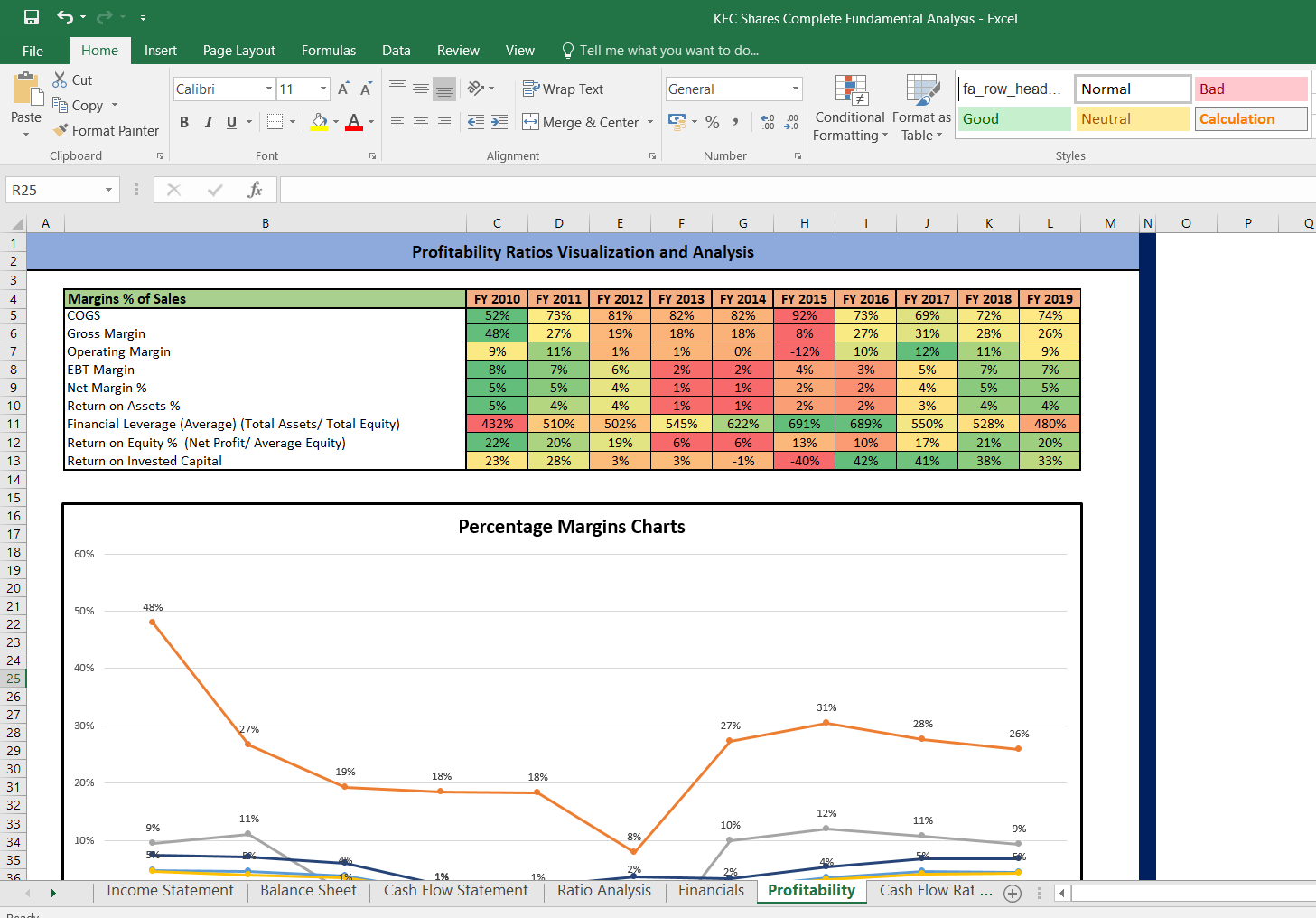Viewport: 1316px width, 918px height.
Task: Click in the formula bar
Action: click(x=798, y=190)
